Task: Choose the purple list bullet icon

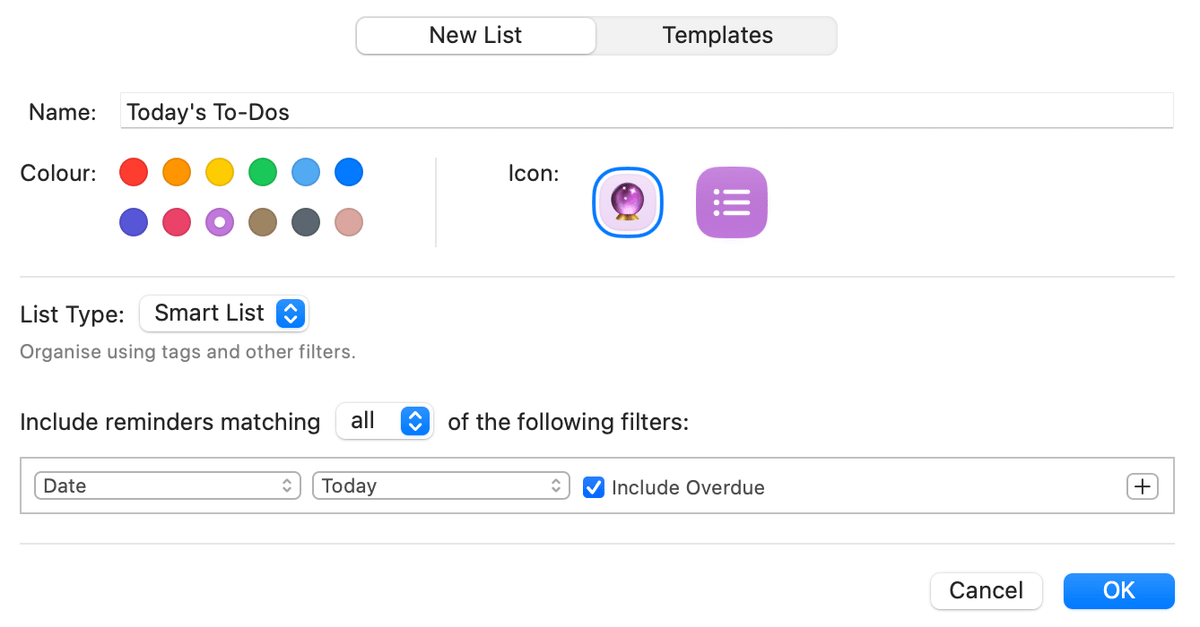Action: [x=731, y=202]
